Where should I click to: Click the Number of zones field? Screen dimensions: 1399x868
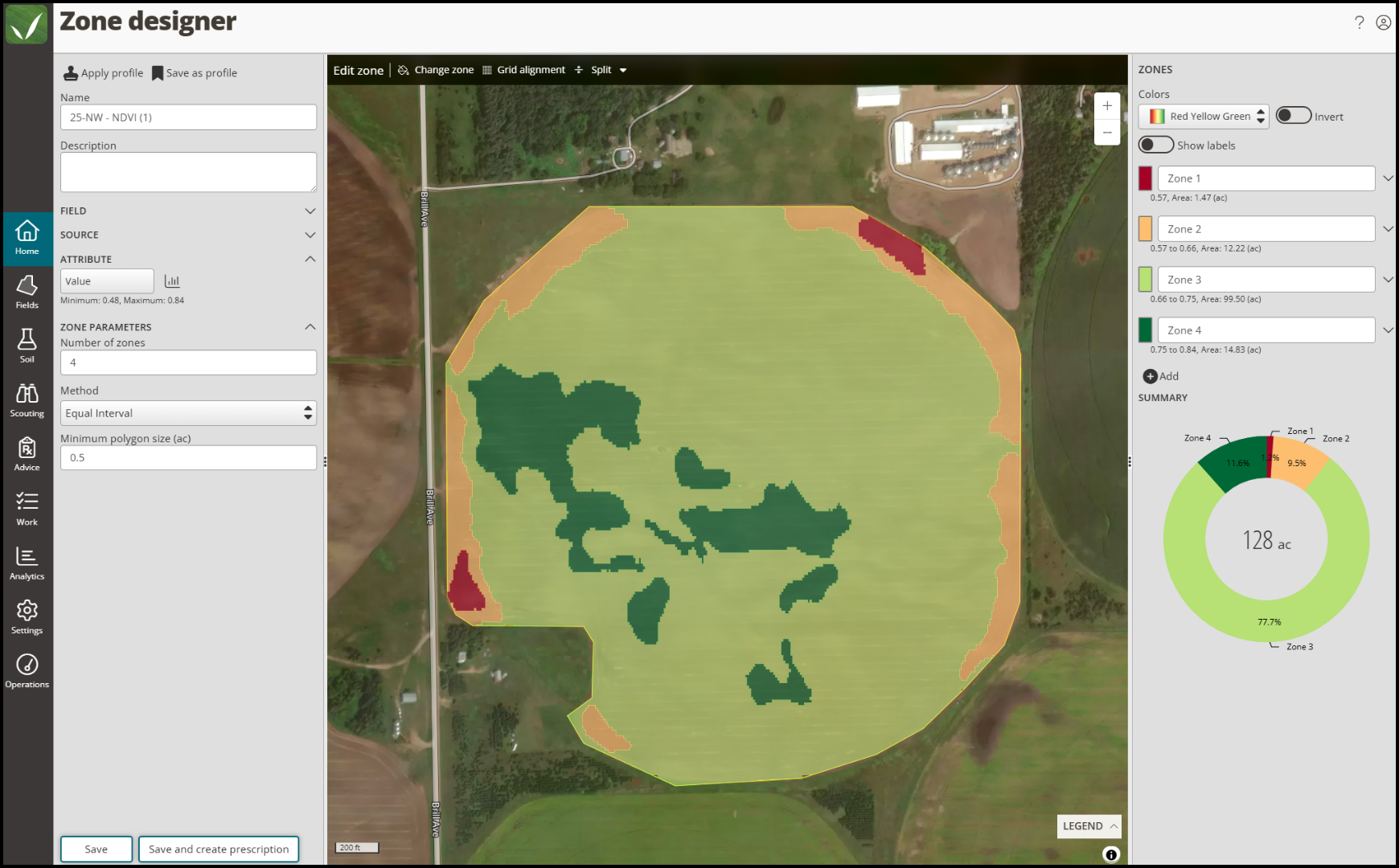188,362
